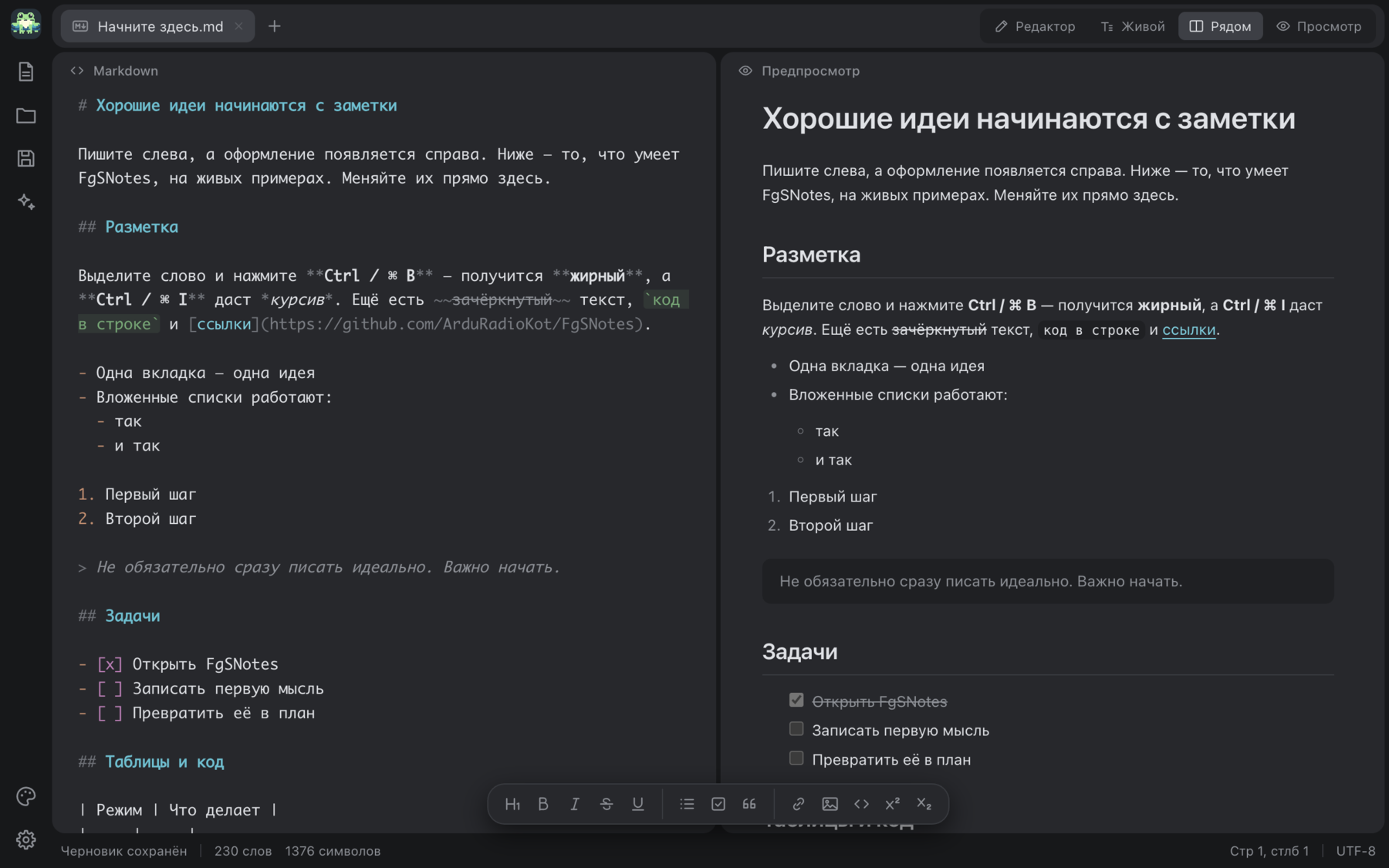Click the 'Markdown' pane header
Image resolution: width=1389 pixels, height=868 pixels.
click(x=114, y=71)
